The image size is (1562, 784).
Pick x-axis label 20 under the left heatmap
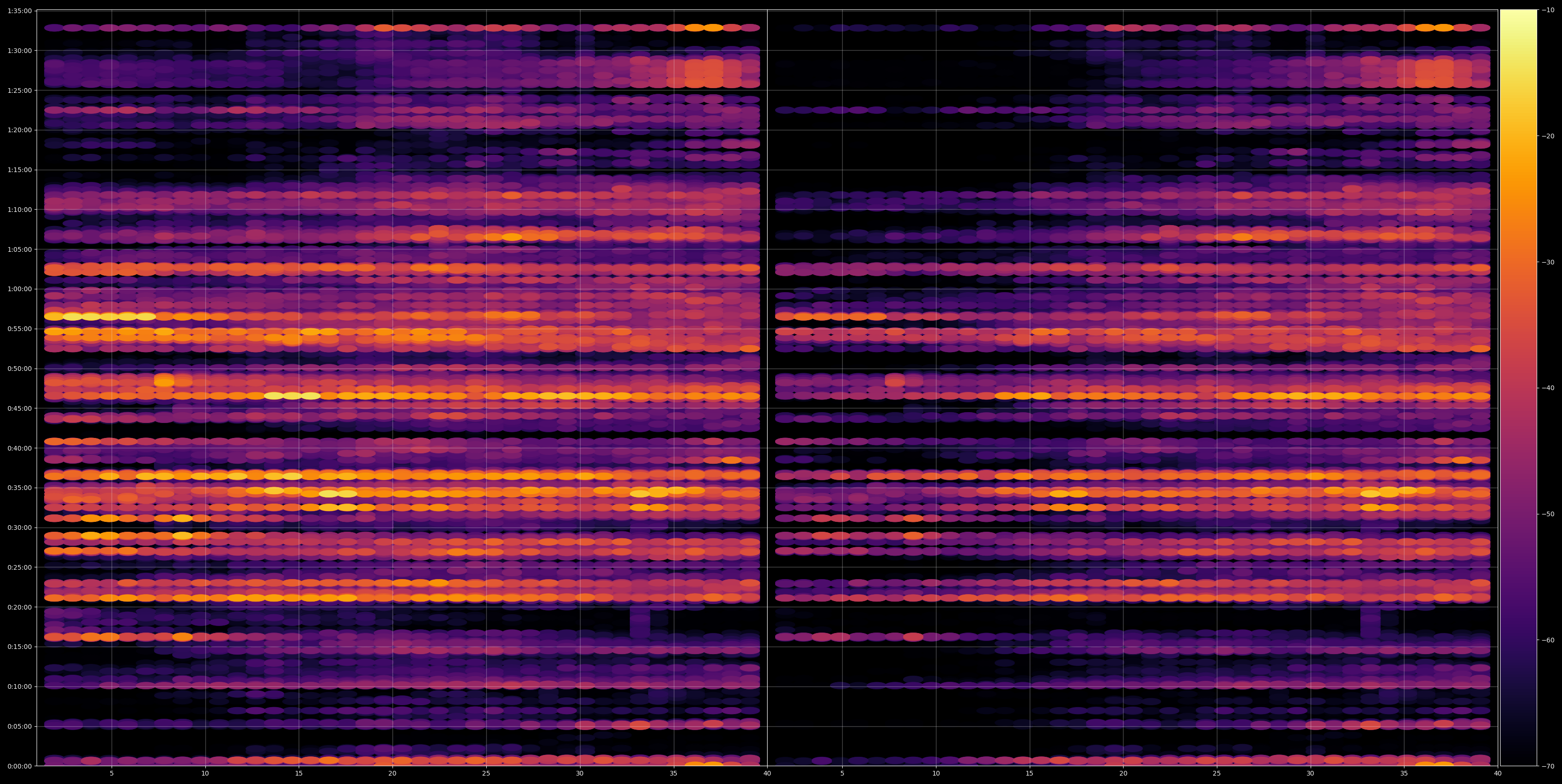click(392, 774)
